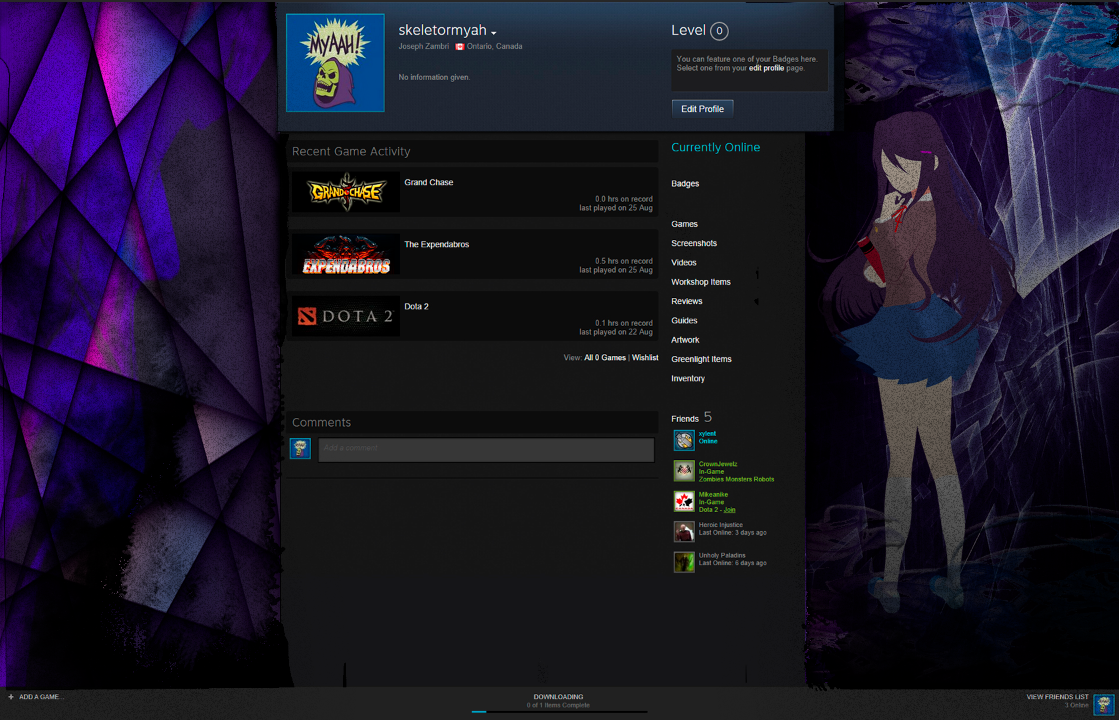Click Currently Online status text
The height and width of the screenshot is (720, 1119).
[x=715, y=148]
